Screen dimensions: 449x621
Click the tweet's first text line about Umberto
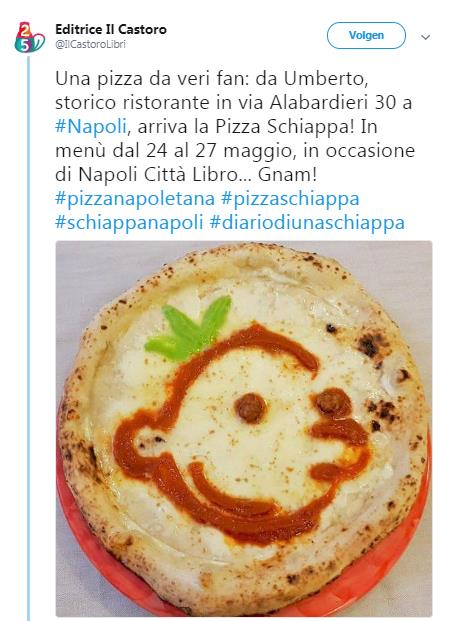point(212,79)
